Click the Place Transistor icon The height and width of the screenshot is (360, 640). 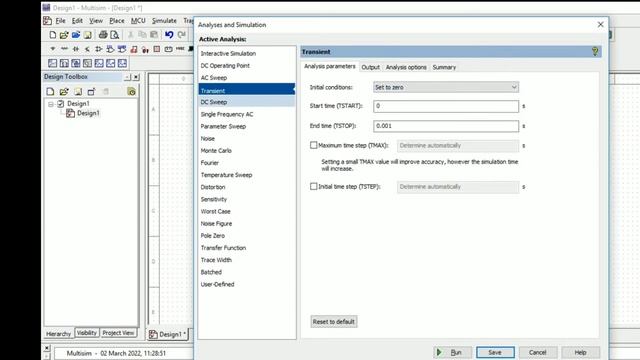(87, 49)
